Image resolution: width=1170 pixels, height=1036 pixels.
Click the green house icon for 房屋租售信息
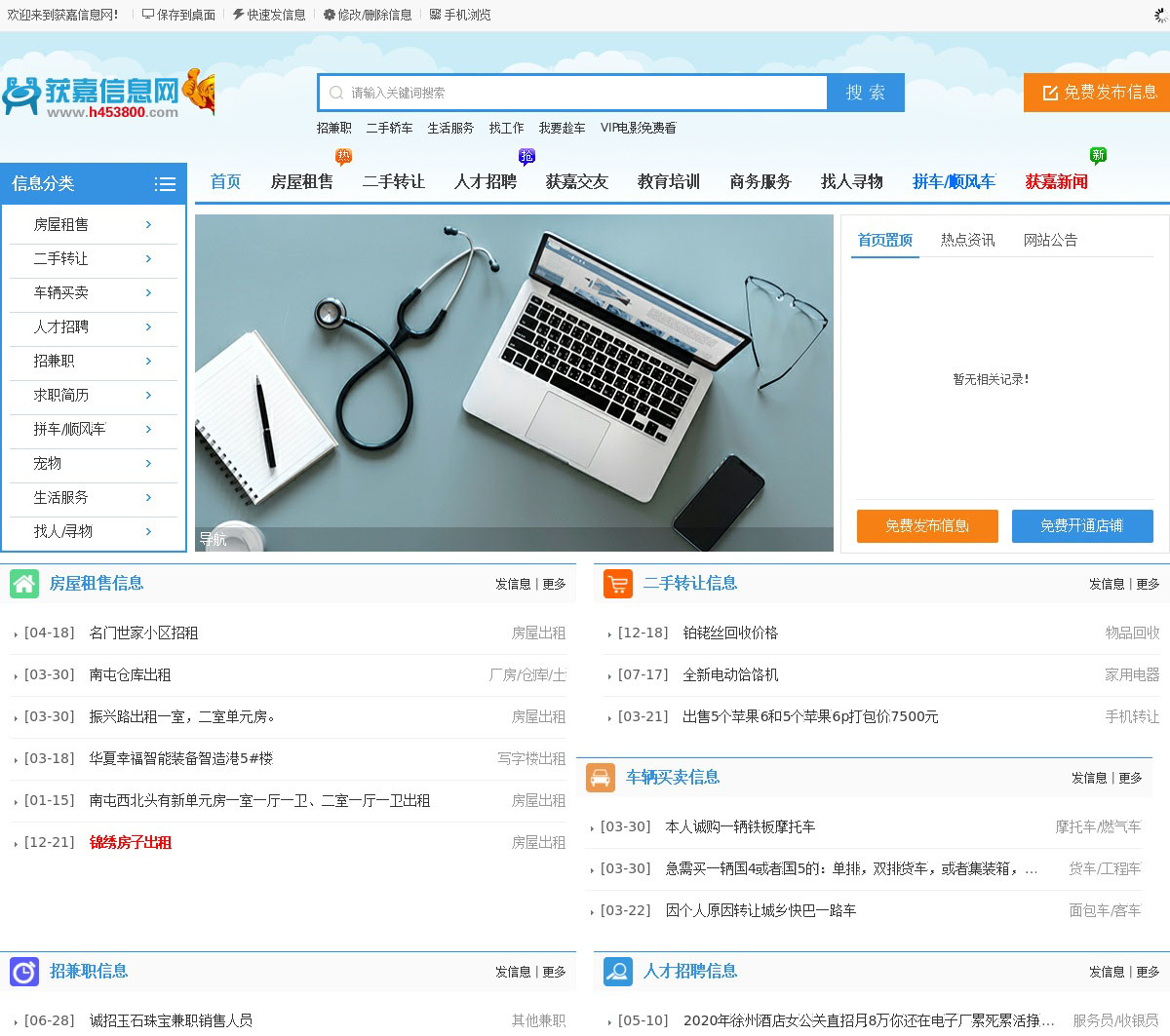coord(24,584)
